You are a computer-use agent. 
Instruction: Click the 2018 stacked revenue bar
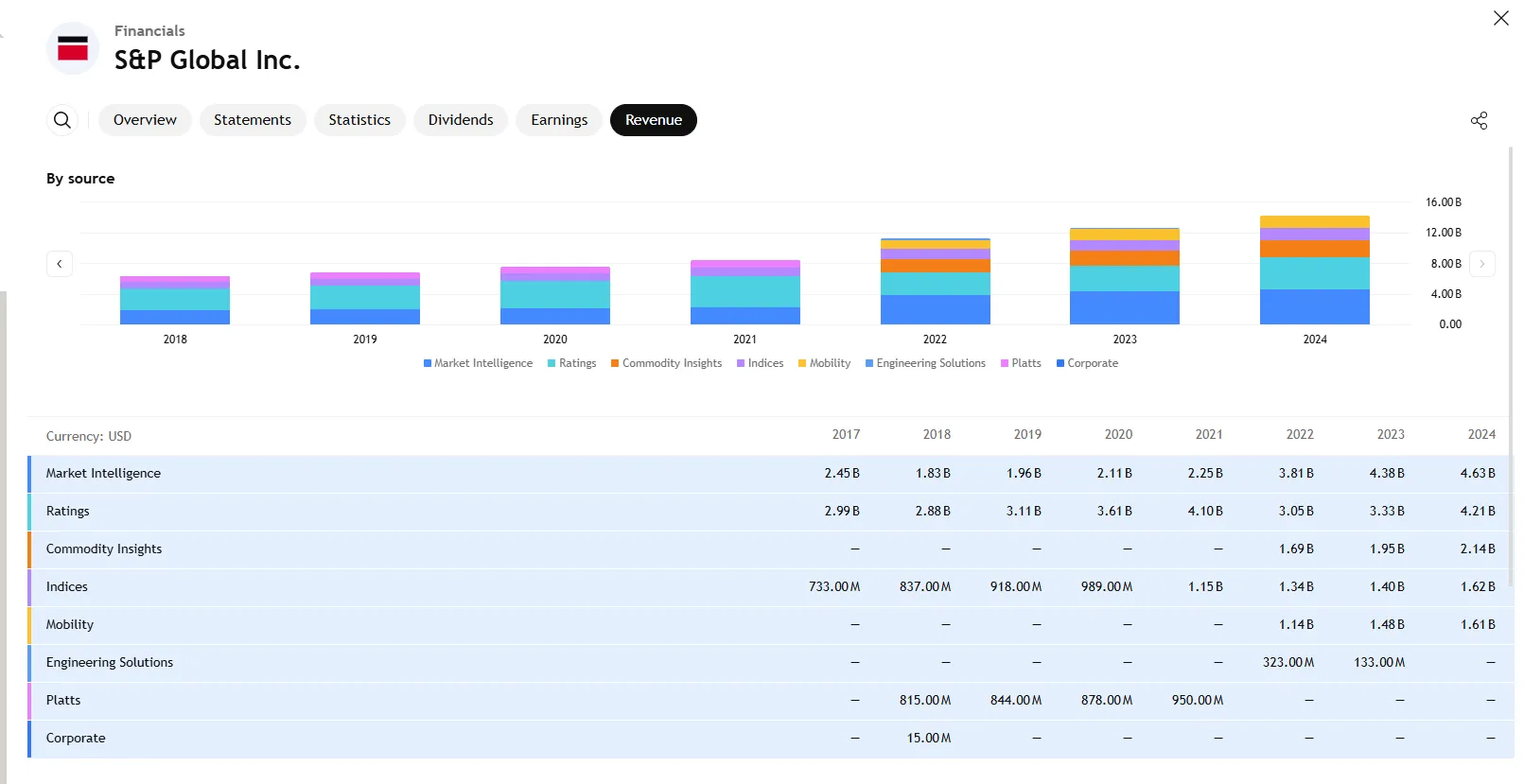(175, 301)
